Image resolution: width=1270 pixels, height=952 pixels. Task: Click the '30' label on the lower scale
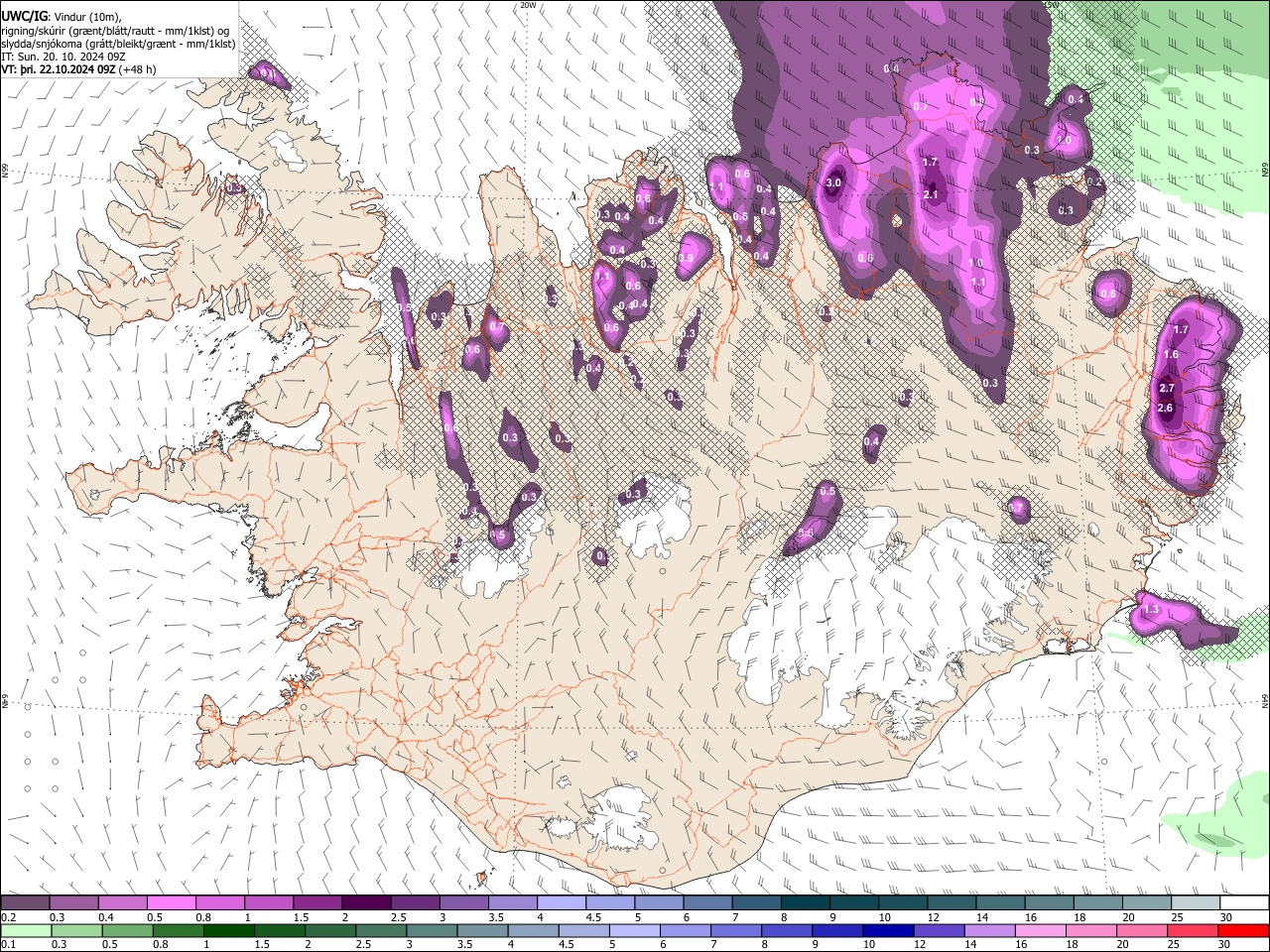coord(1223,945)
